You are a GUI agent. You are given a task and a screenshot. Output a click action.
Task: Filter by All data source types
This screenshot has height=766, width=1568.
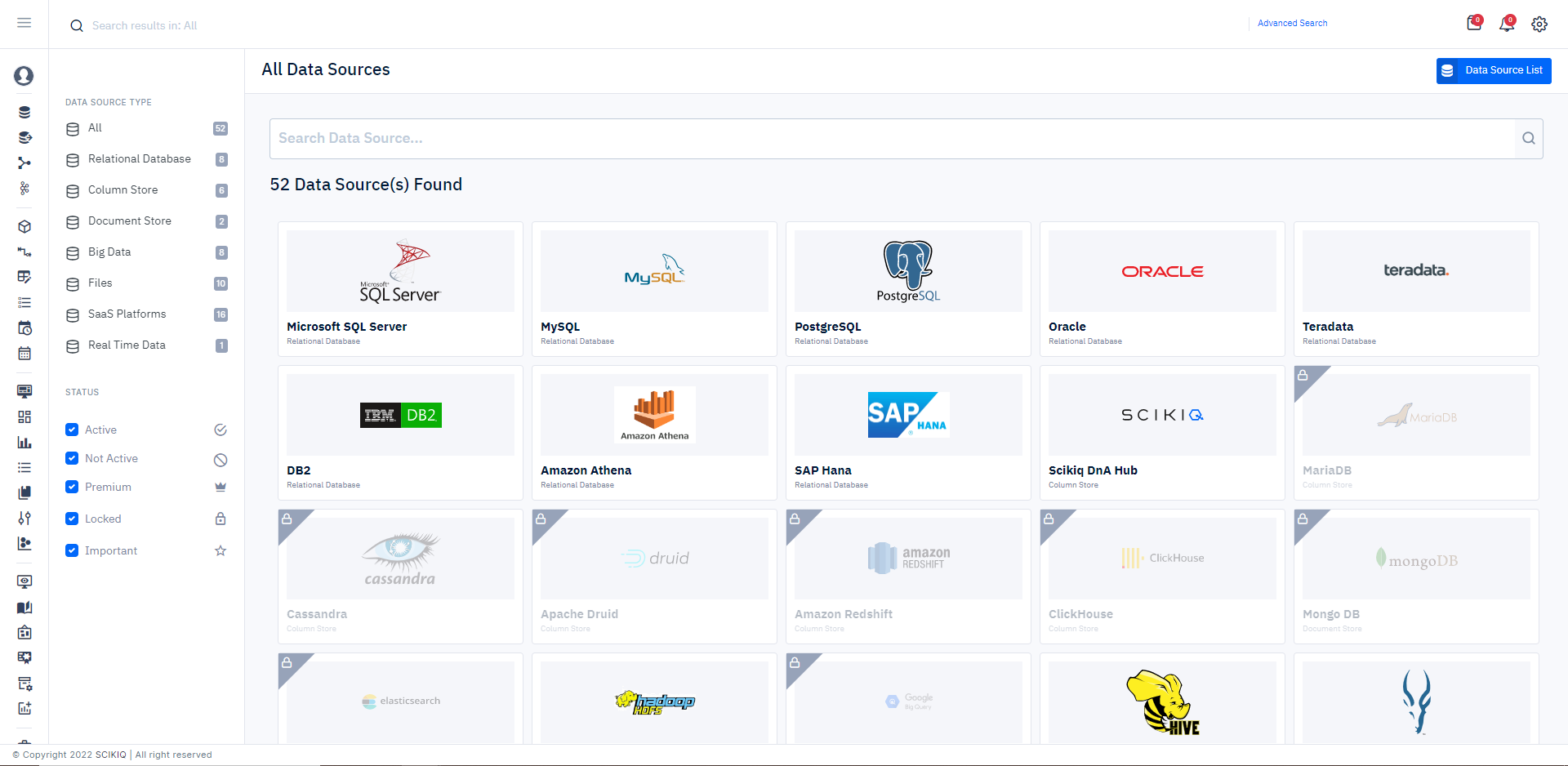pyautogui.click(x=147, y=128)
